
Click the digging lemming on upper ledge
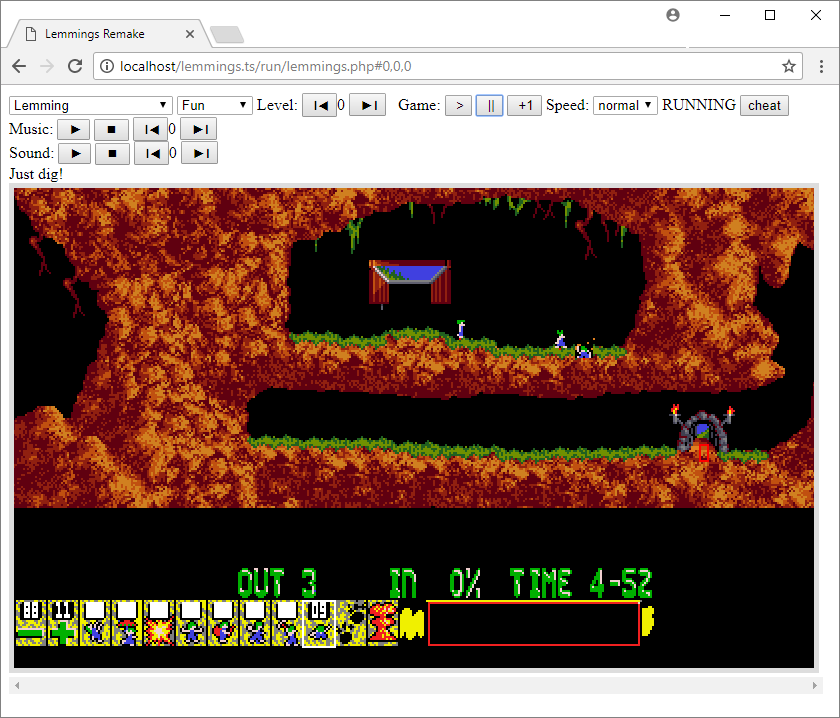pos(583,351)
